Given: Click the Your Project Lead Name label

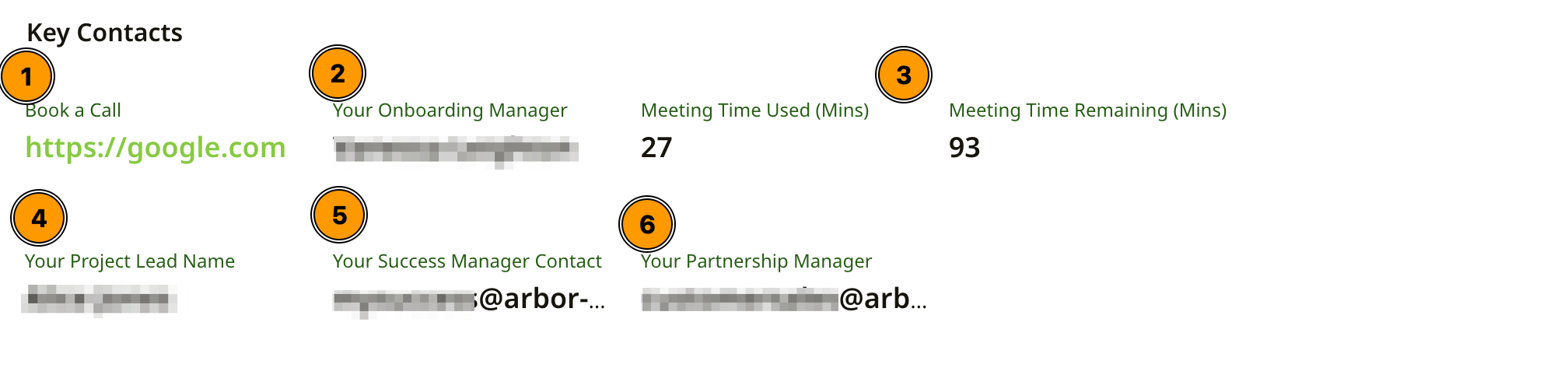Looking at the screenshot, I should pyautogui.click(x=130, y=261).
